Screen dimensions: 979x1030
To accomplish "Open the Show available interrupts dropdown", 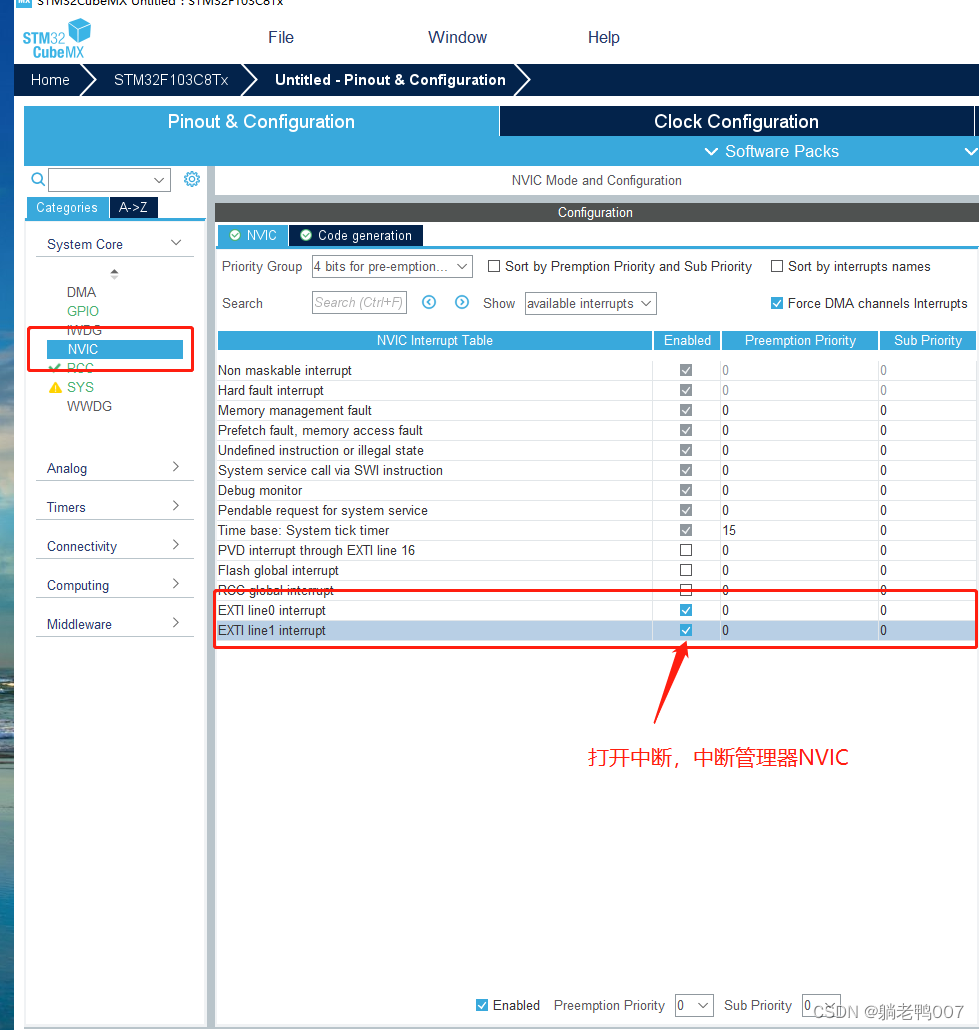I will [x=590, y=303].
